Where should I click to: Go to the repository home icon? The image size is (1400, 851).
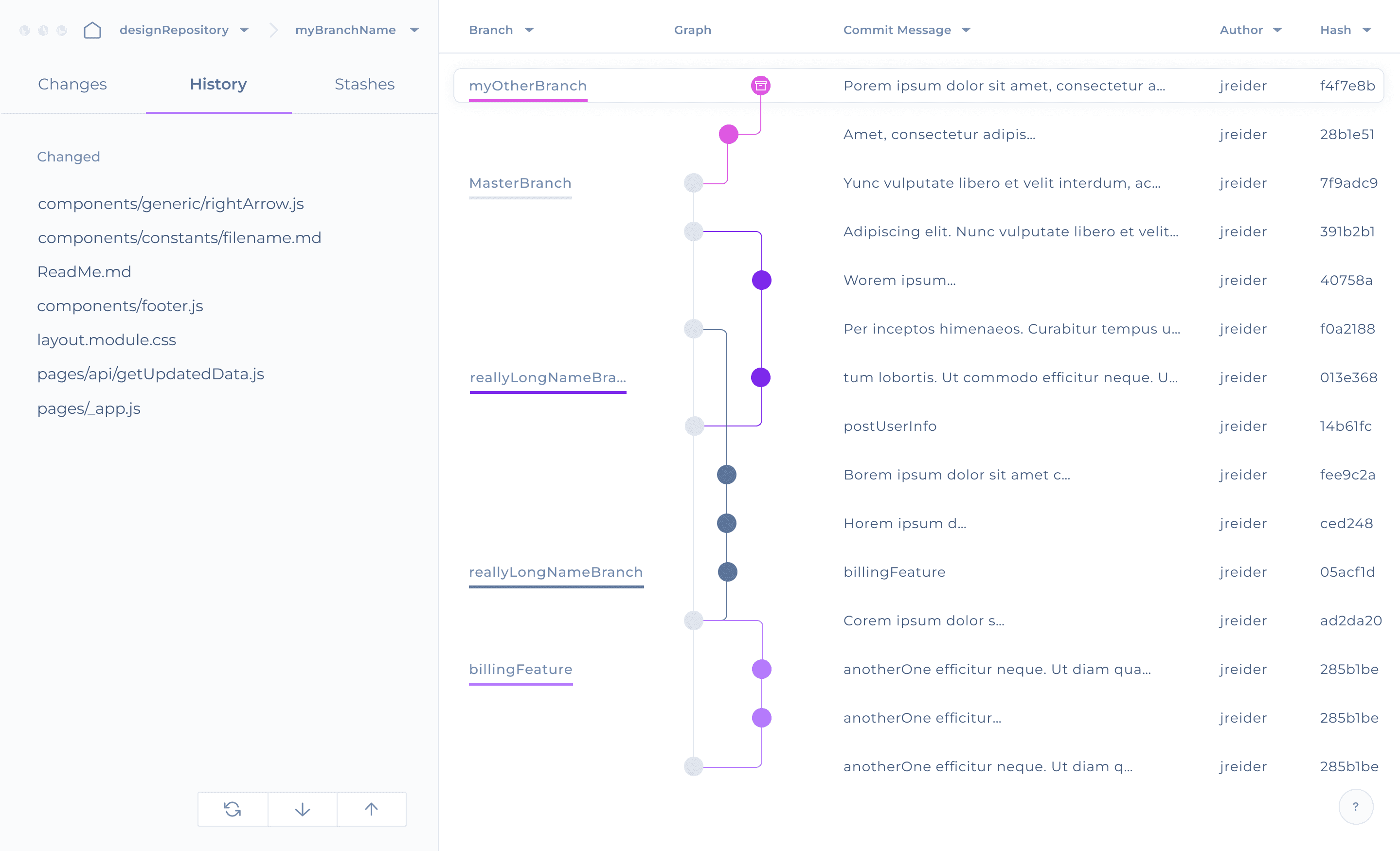click(x=92, y=30)
